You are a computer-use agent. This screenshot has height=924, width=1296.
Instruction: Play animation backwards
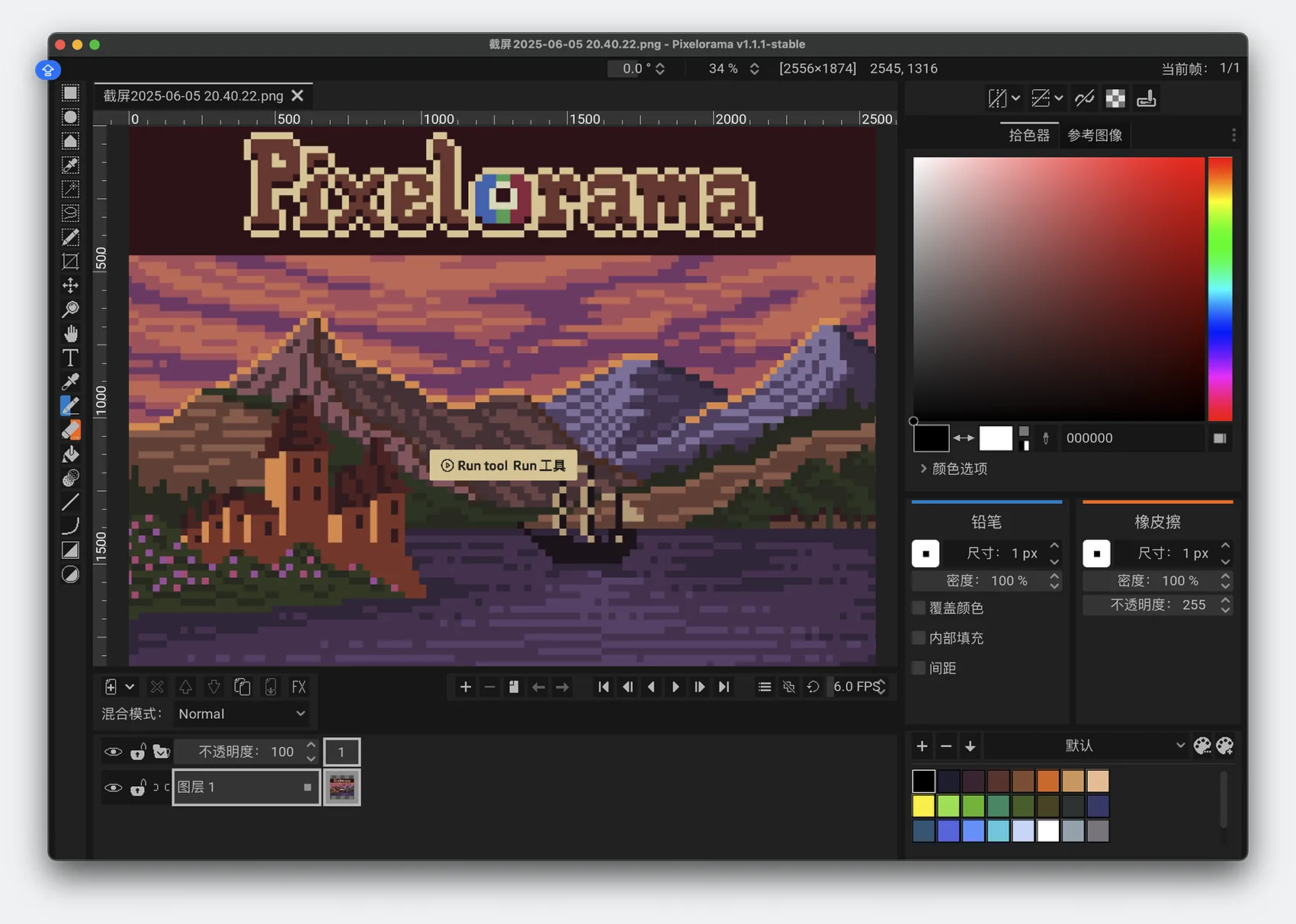point(651,687)
